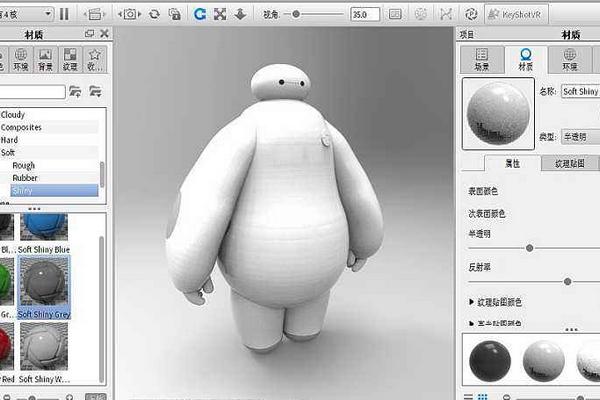Screen dimensions: 600x400
Task: Close the left 材质 library panel
Action: [104, 34]
